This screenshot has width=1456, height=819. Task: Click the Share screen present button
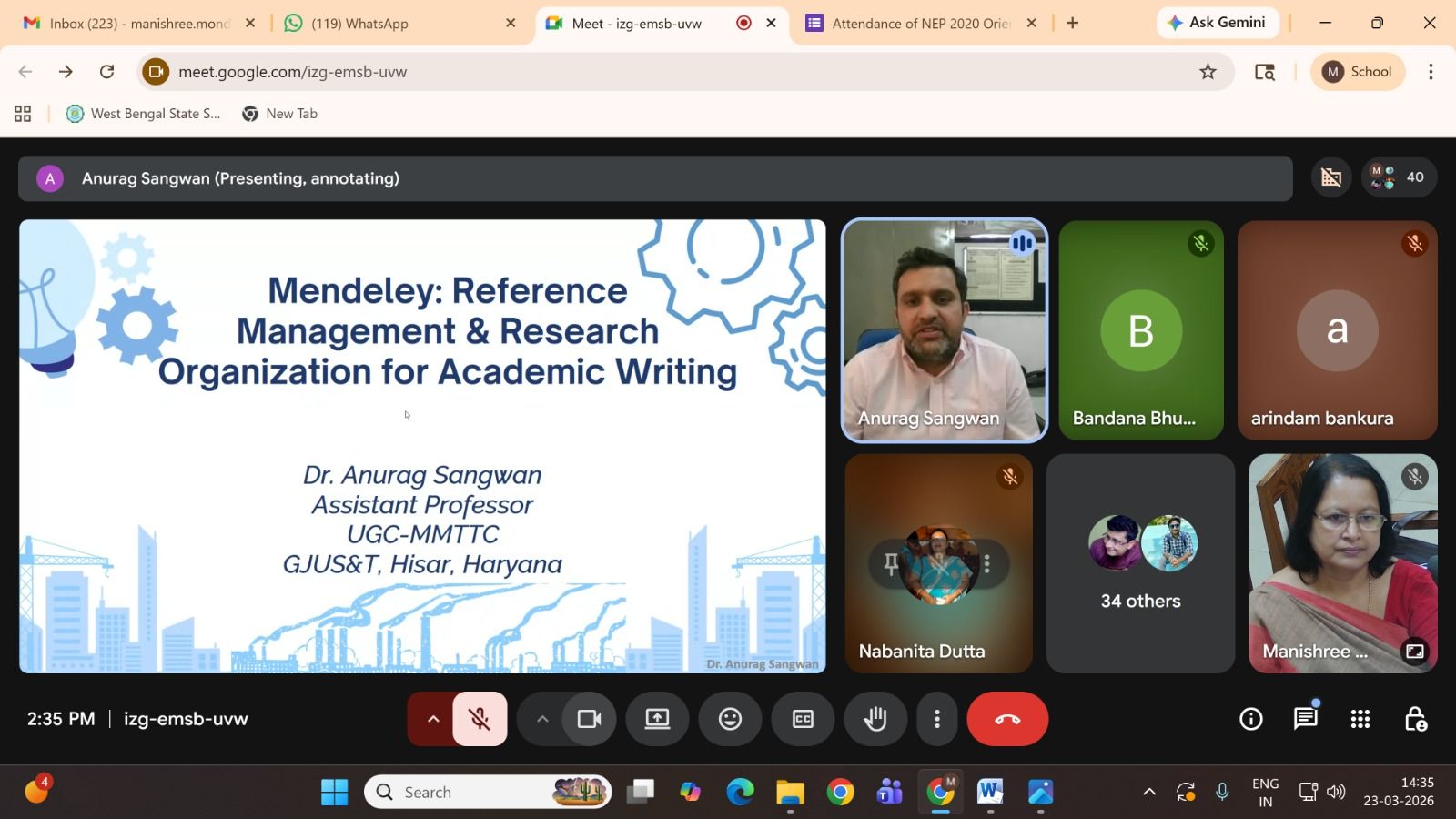tap(657, 719)
